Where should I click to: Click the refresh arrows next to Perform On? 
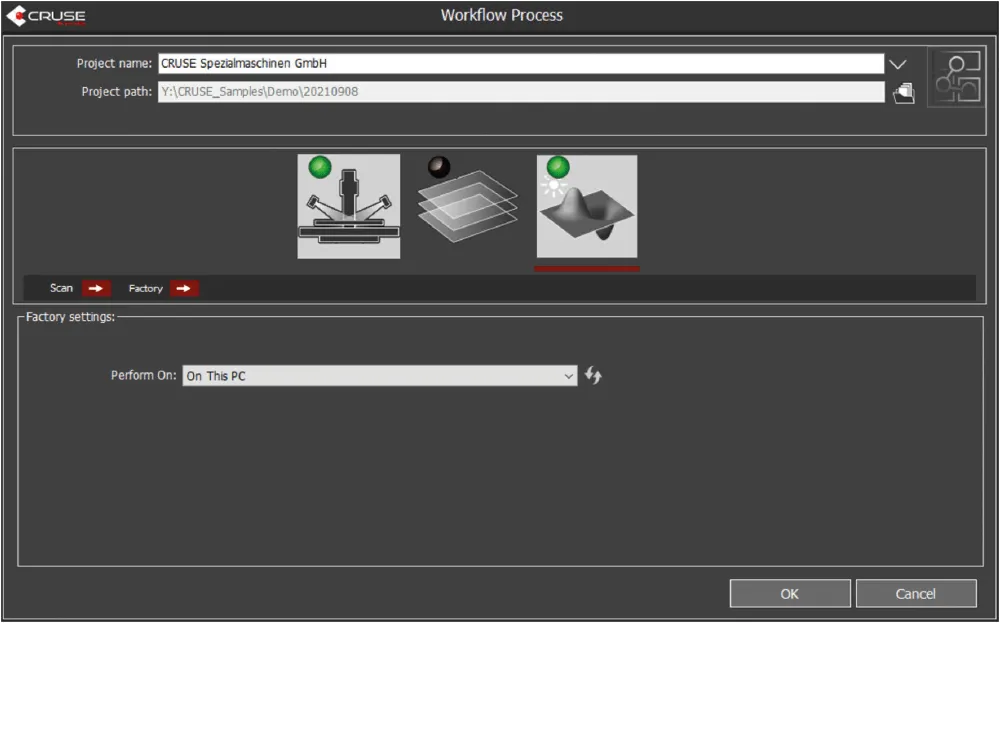click(x=594, y=376)
